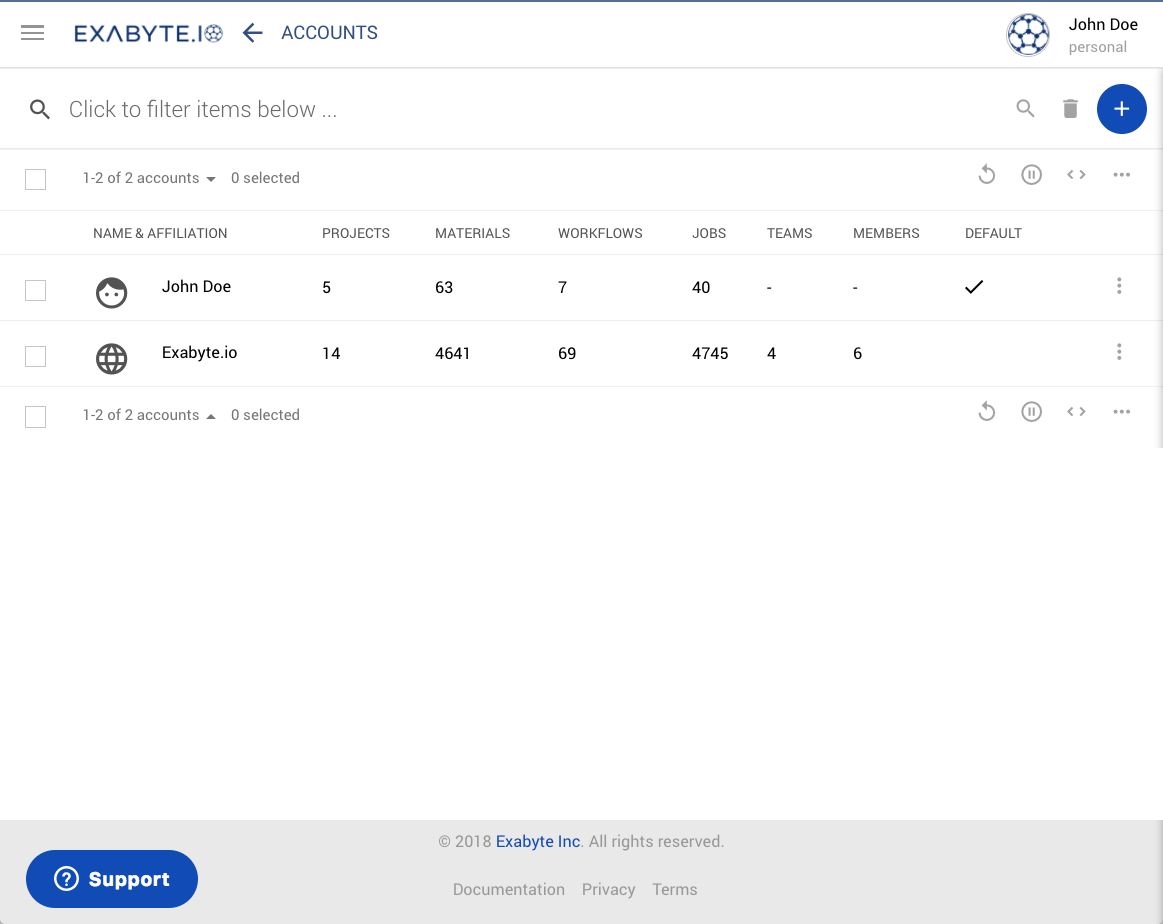Pause auto-refresh of accounts

pyautogui.click(x=1031, y=174)
